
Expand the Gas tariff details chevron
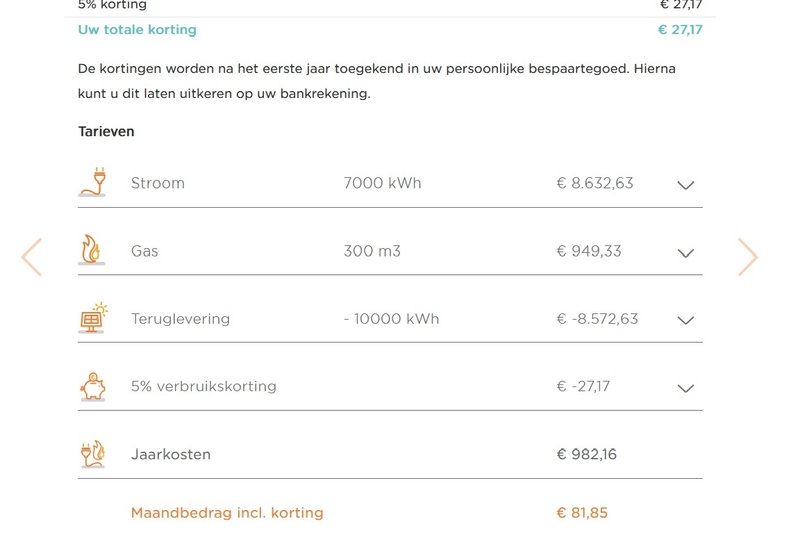click(685, 253)
